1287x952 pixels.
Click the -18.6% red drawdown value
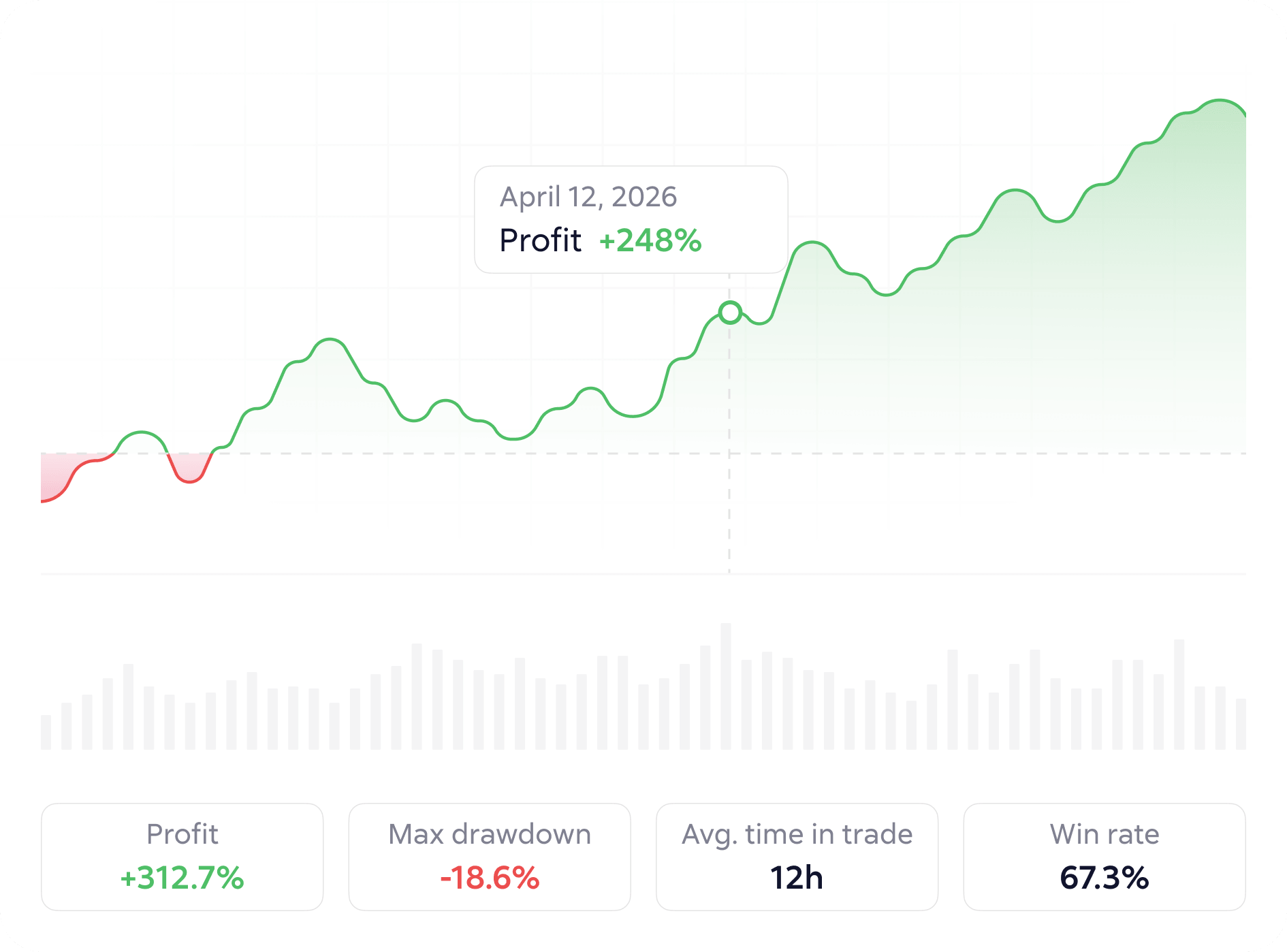point(490,878)
